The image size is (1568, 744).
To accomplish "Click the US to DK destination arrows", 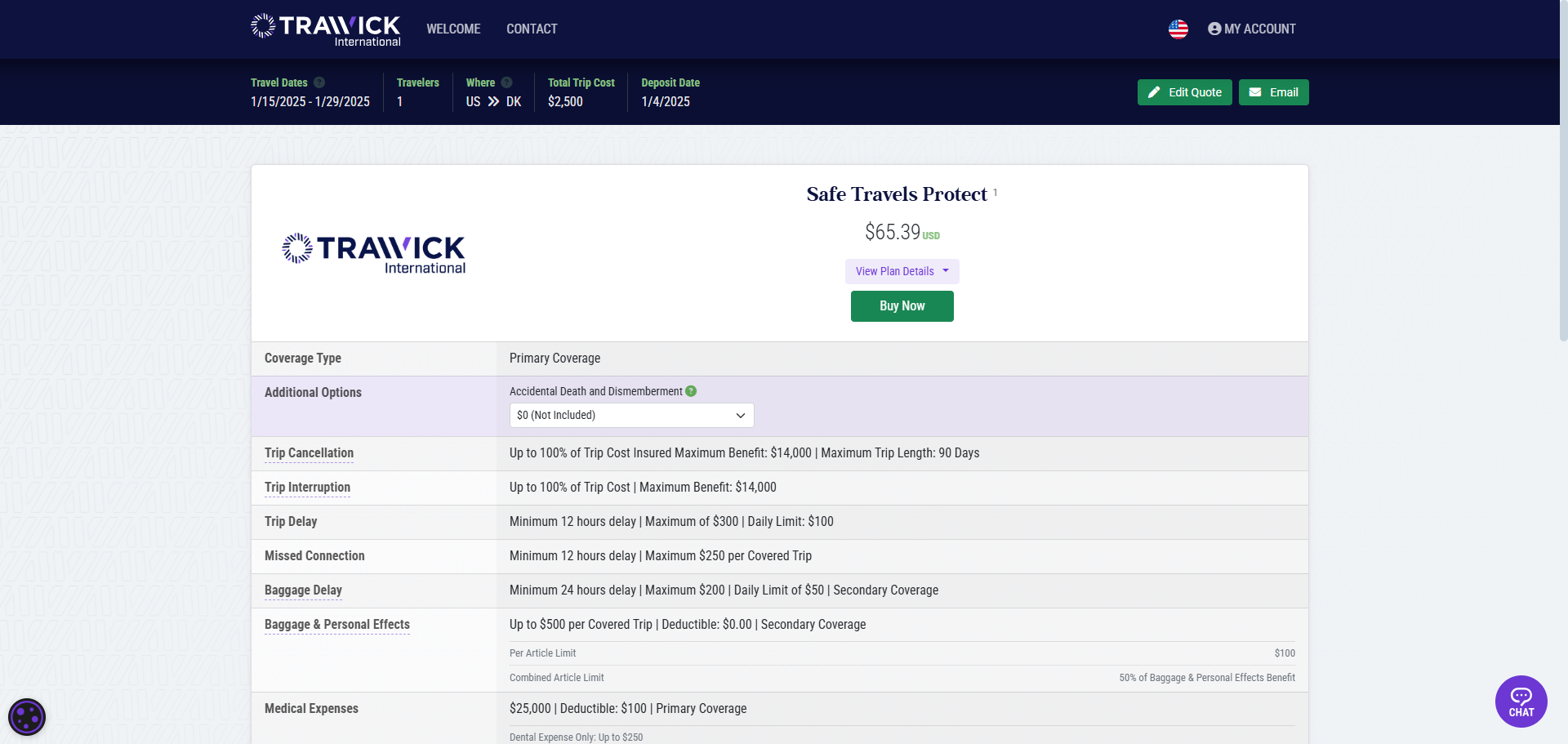I will [x=493, y=102].
